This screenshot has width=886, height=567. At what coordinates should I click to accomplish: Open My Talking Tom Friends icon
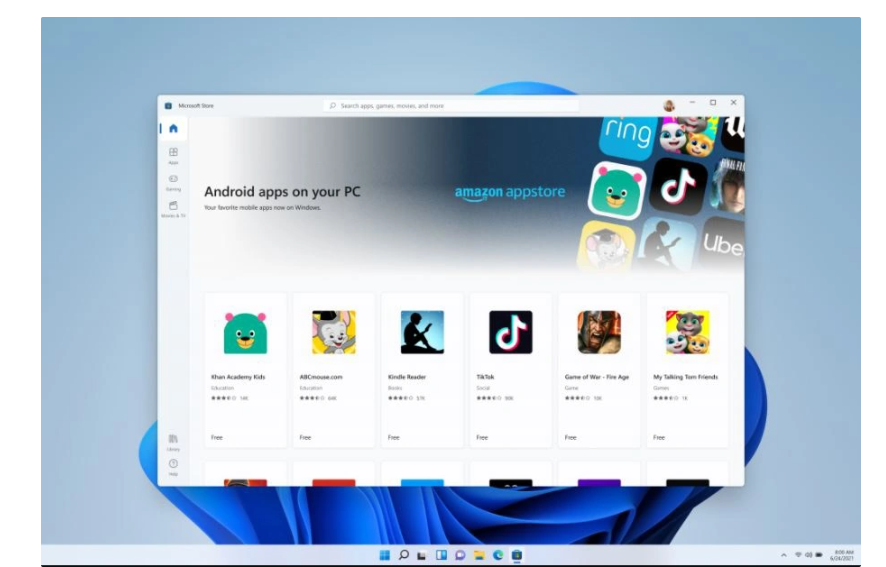688,332
